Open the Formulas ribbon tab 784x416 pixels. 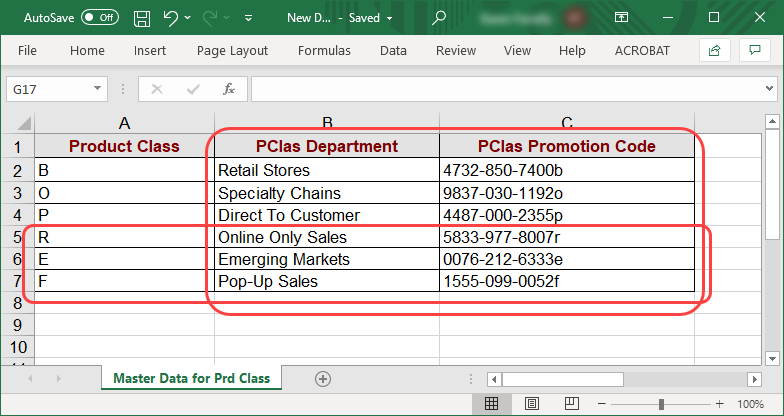324,51
